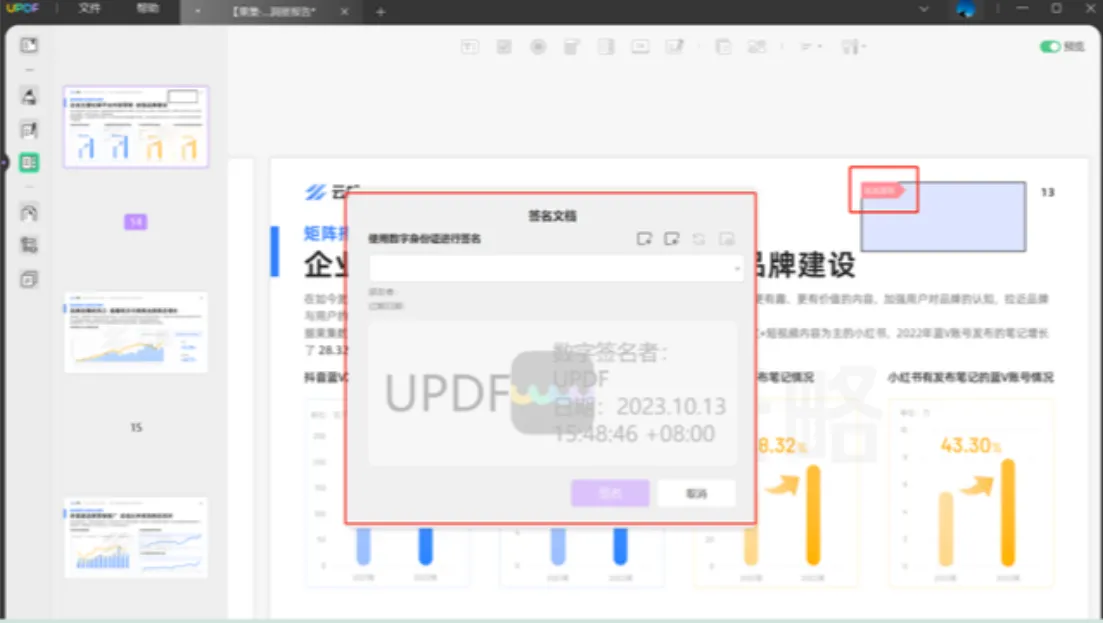Open the Organize Pages sidebar icon
Screen dimensions: 1103x623
tap(29, 245)
